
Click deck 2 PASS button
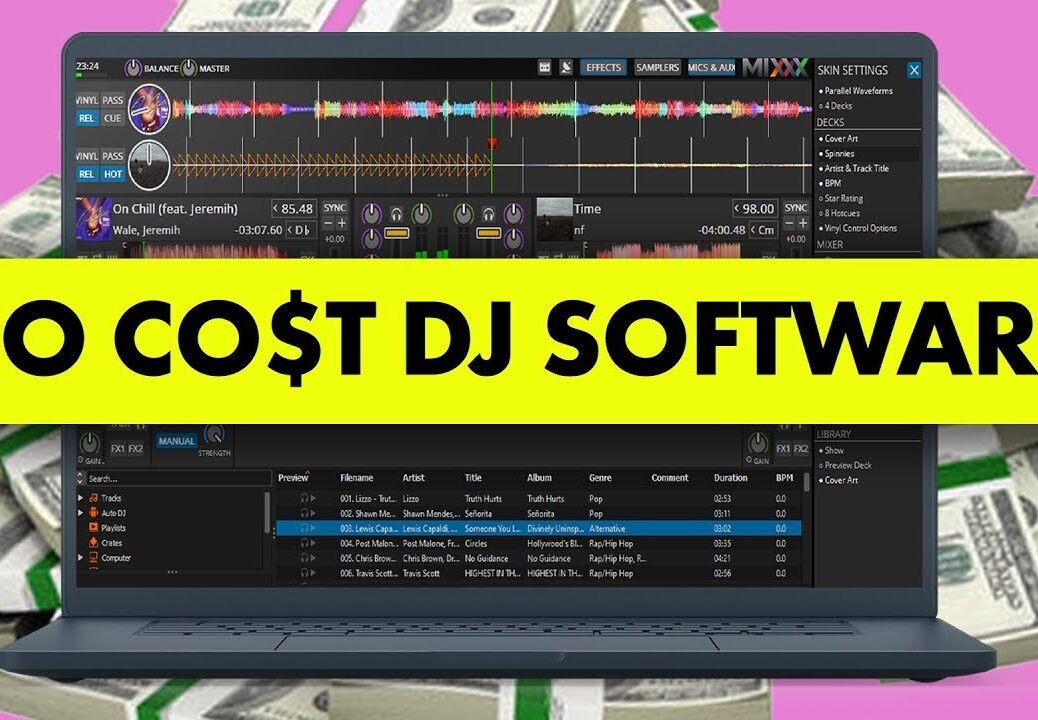click(113, 156)
